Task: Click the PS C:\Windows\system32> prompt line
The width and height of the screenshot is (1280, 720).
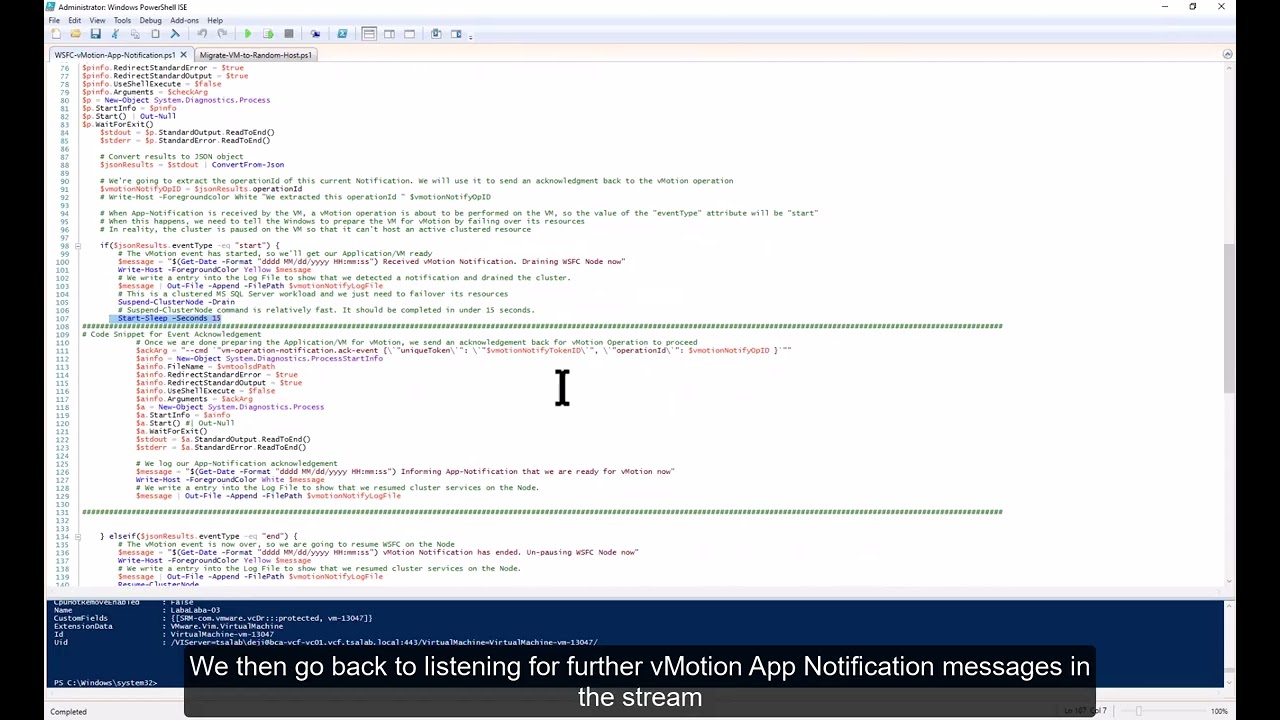Action: [x=105, y=682]
